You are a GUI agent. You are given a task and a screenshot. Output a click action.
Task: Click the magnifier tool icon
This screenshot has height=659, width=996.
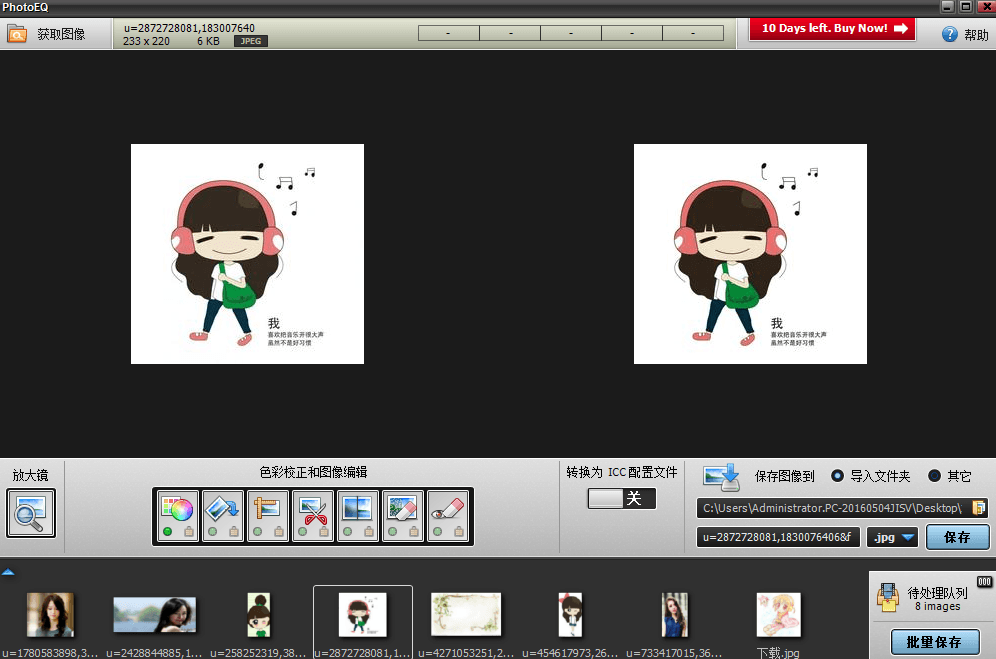pos(31,513)
